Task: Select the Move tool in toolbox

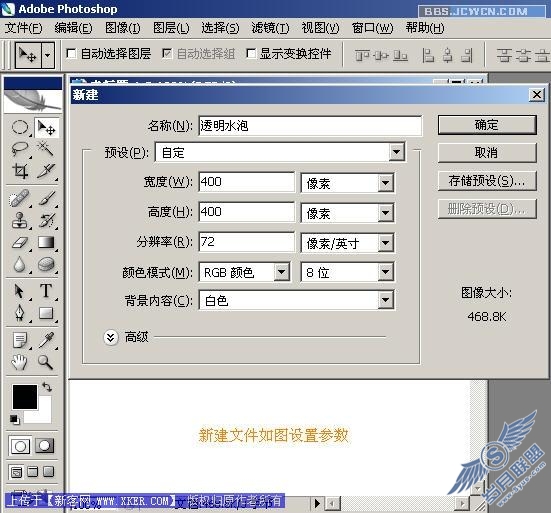Action: pyautogui.click(x=46, y=127)
